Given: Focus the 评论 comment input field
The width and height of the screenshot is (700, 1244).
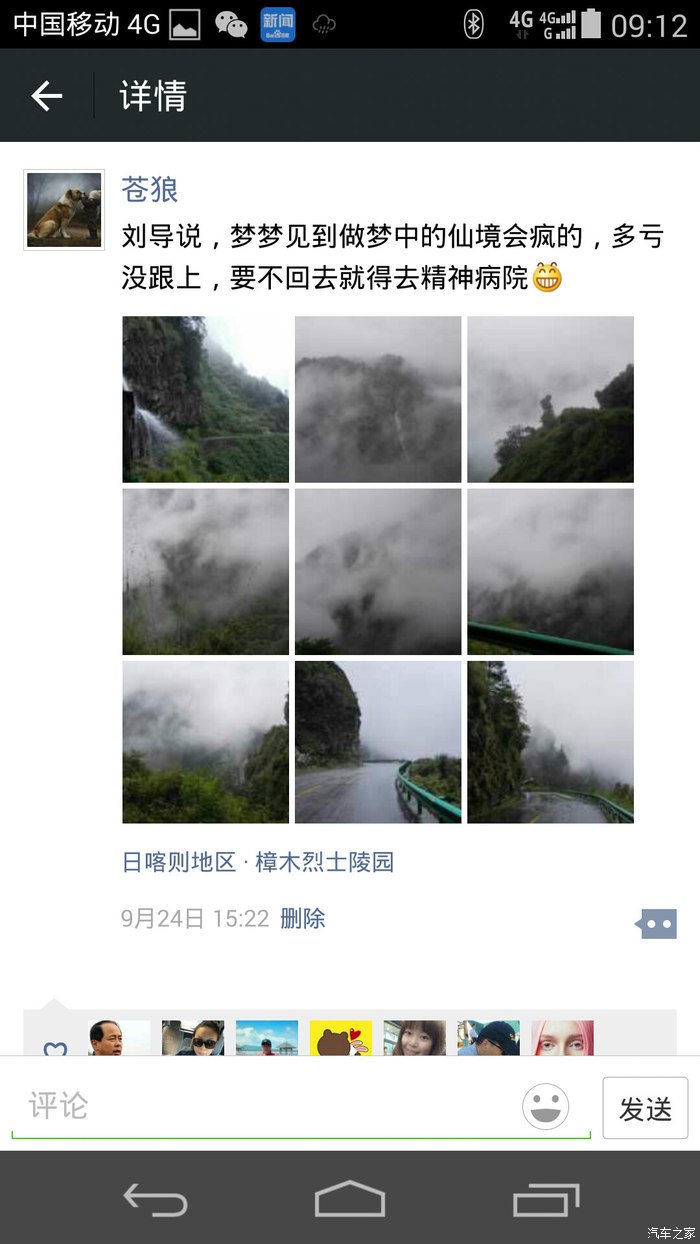Looking at the screenshot, I should [300, 1107].
